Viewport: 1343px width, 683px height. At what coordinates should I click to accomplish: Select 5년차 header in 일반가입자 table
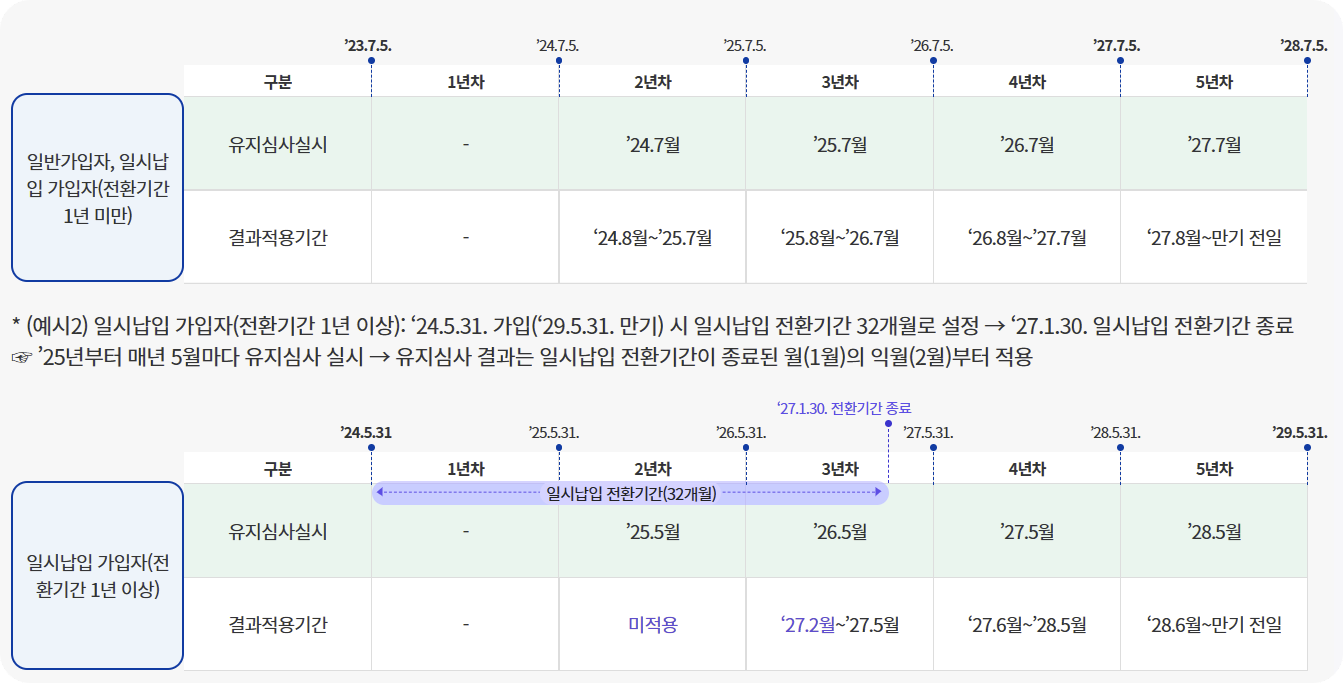1214,82
